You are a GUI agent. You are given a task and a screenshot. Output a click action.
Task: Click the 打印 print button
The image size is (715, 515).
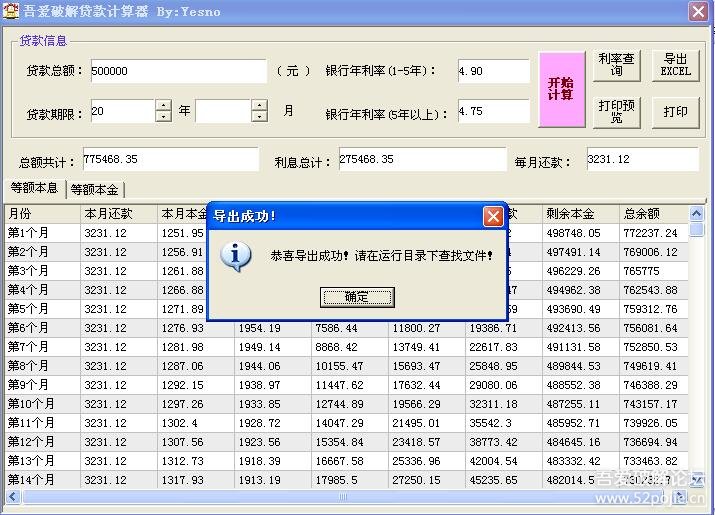[x=675, y=112]
